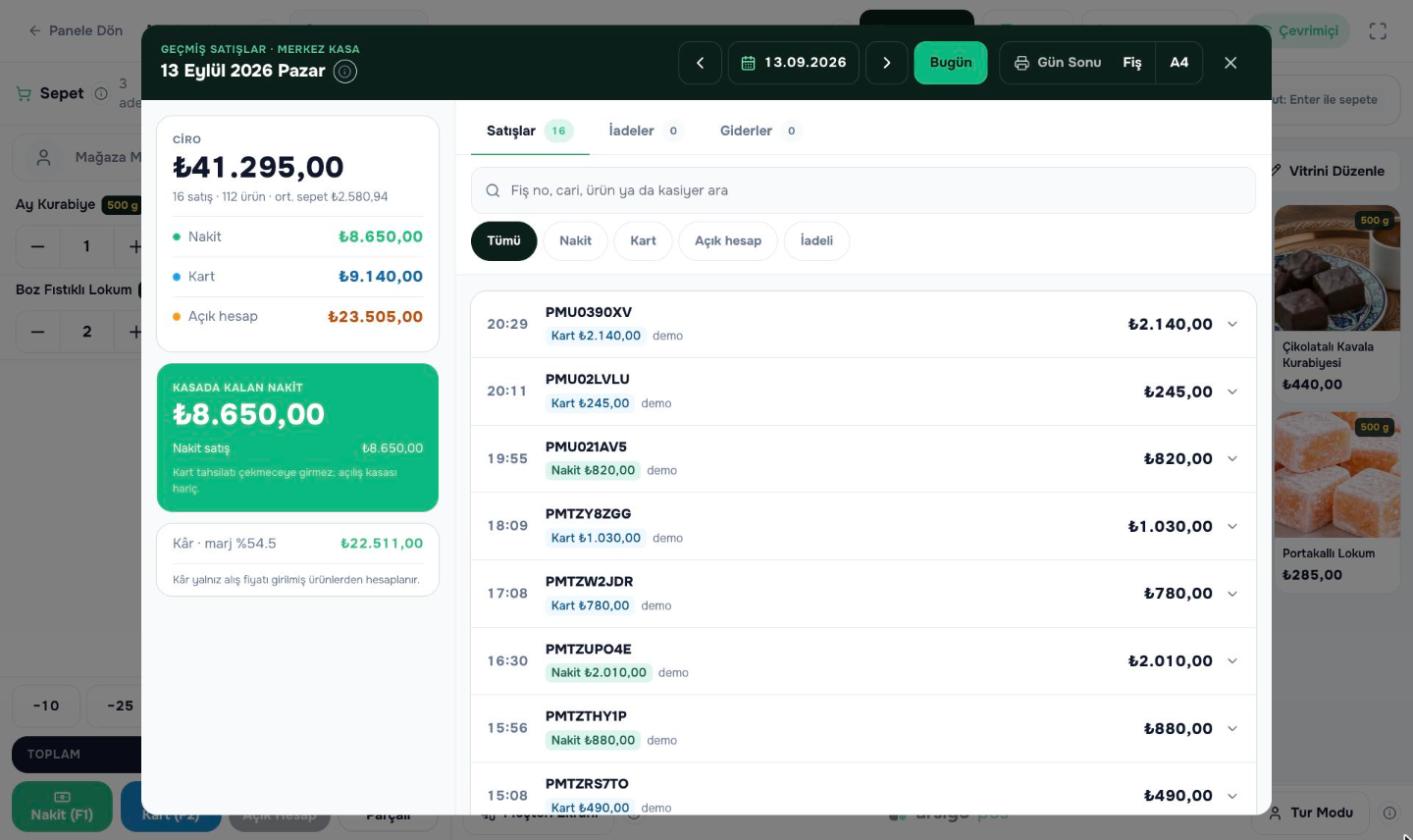Focus the receipt search field
Screen dimensions: 1413x840
(x=863, y=190)
